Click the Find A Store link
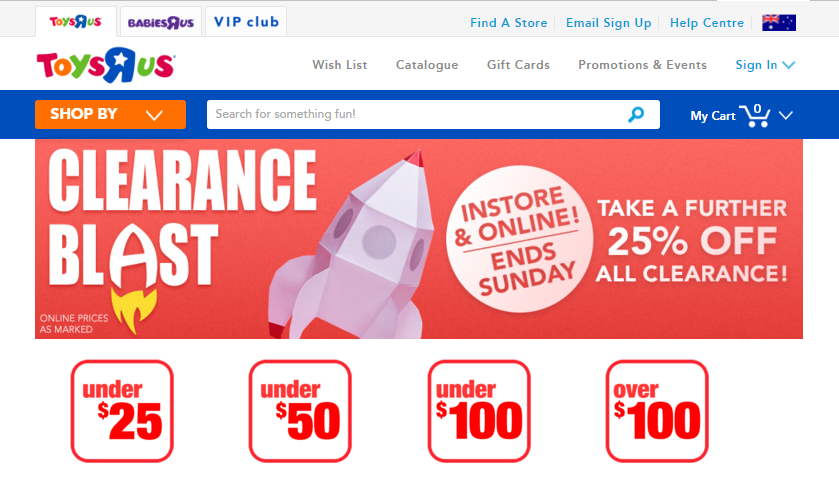839x496 pixels. tap(508, 23)
